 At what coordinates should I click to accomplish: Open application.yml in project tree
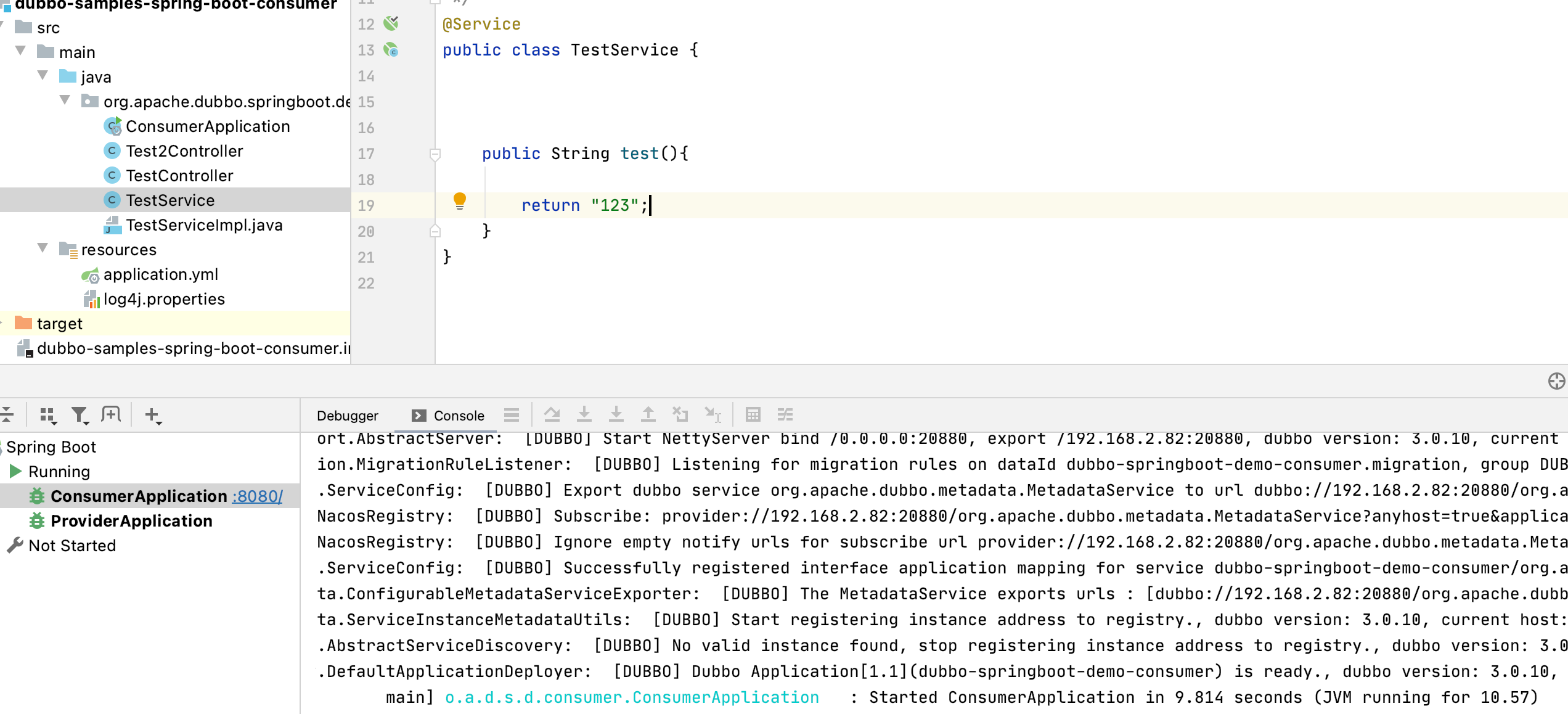click(160, 274)
